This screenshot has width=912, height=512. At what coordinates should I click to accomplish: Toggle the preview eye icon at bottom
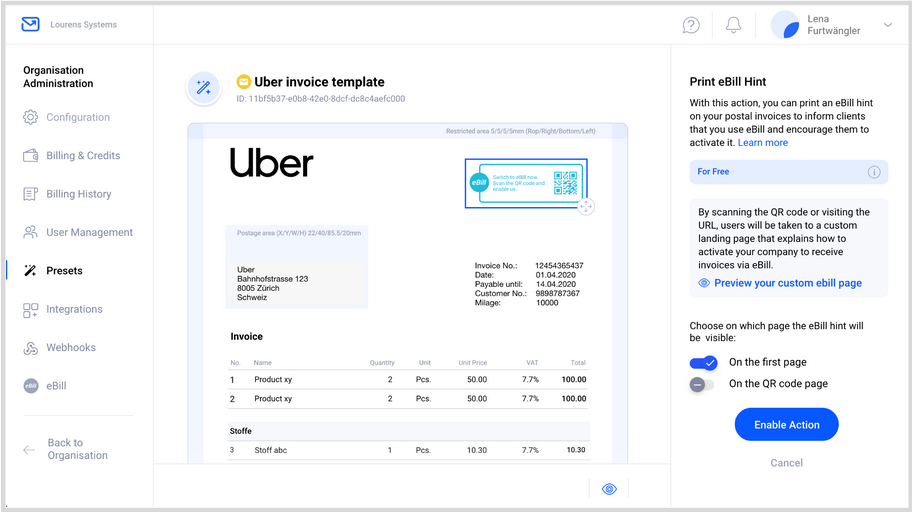609,489
